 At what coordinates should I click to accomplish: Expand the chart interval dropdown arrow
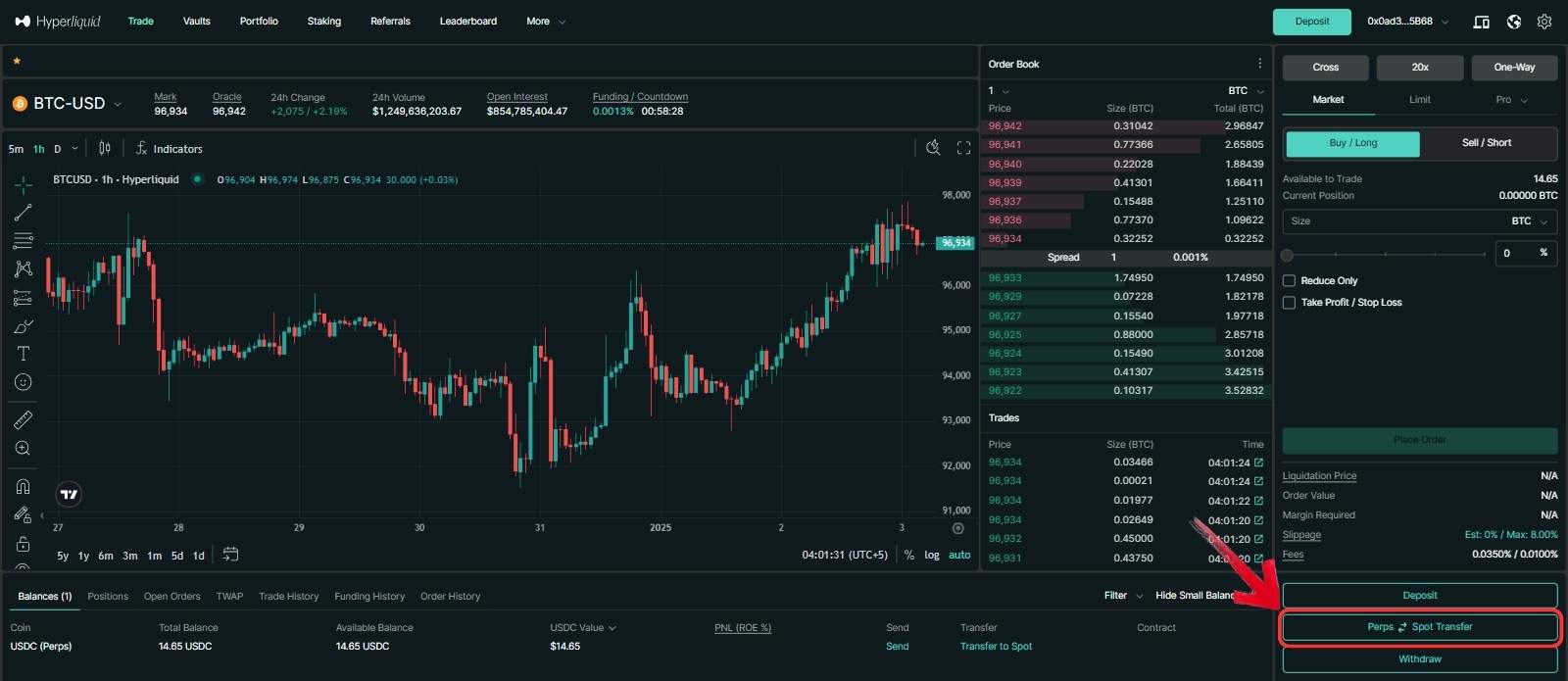click(75, 149)
